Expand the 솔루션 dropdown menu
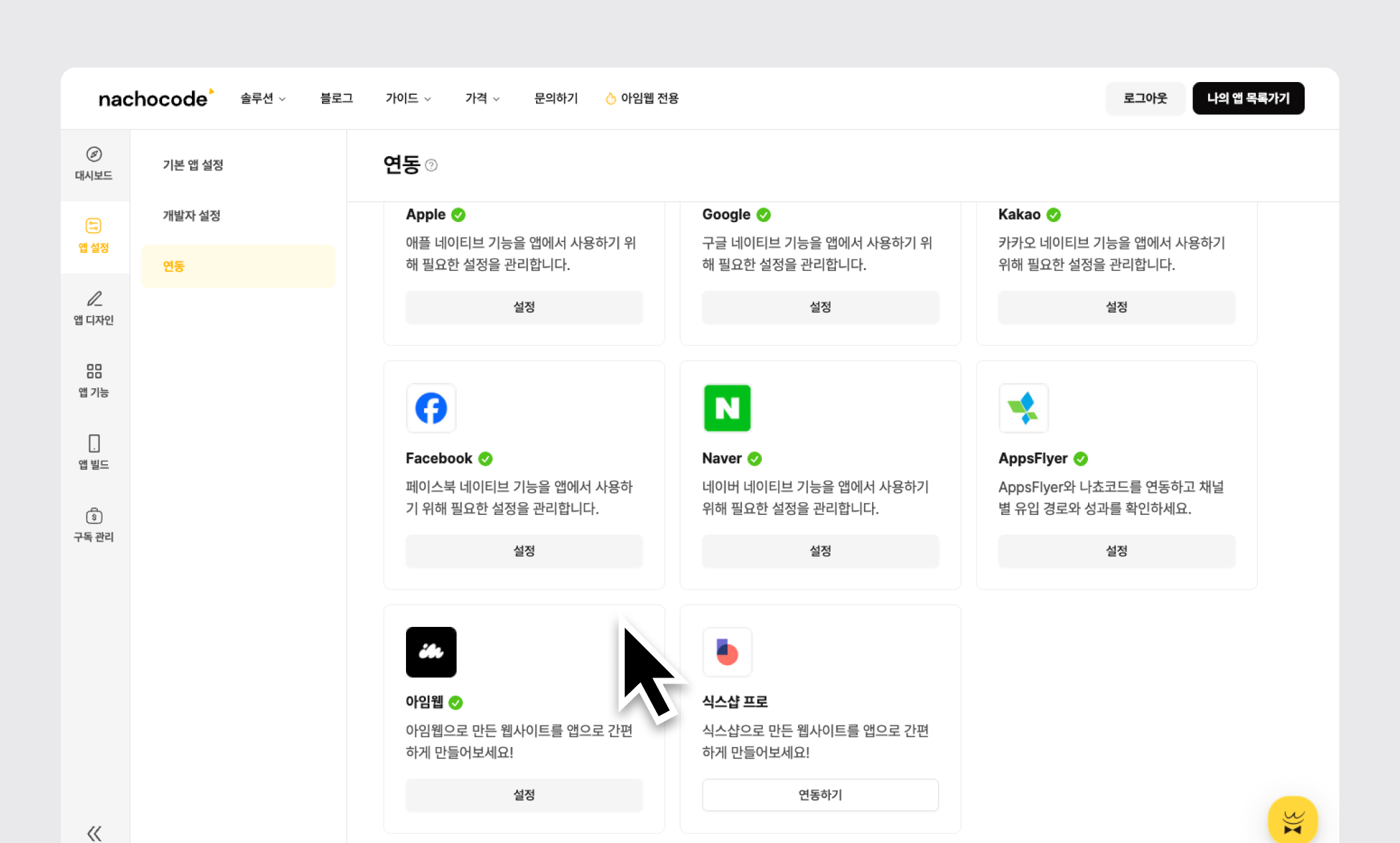This screenshot has height=843, width=1400. (263, 99)
